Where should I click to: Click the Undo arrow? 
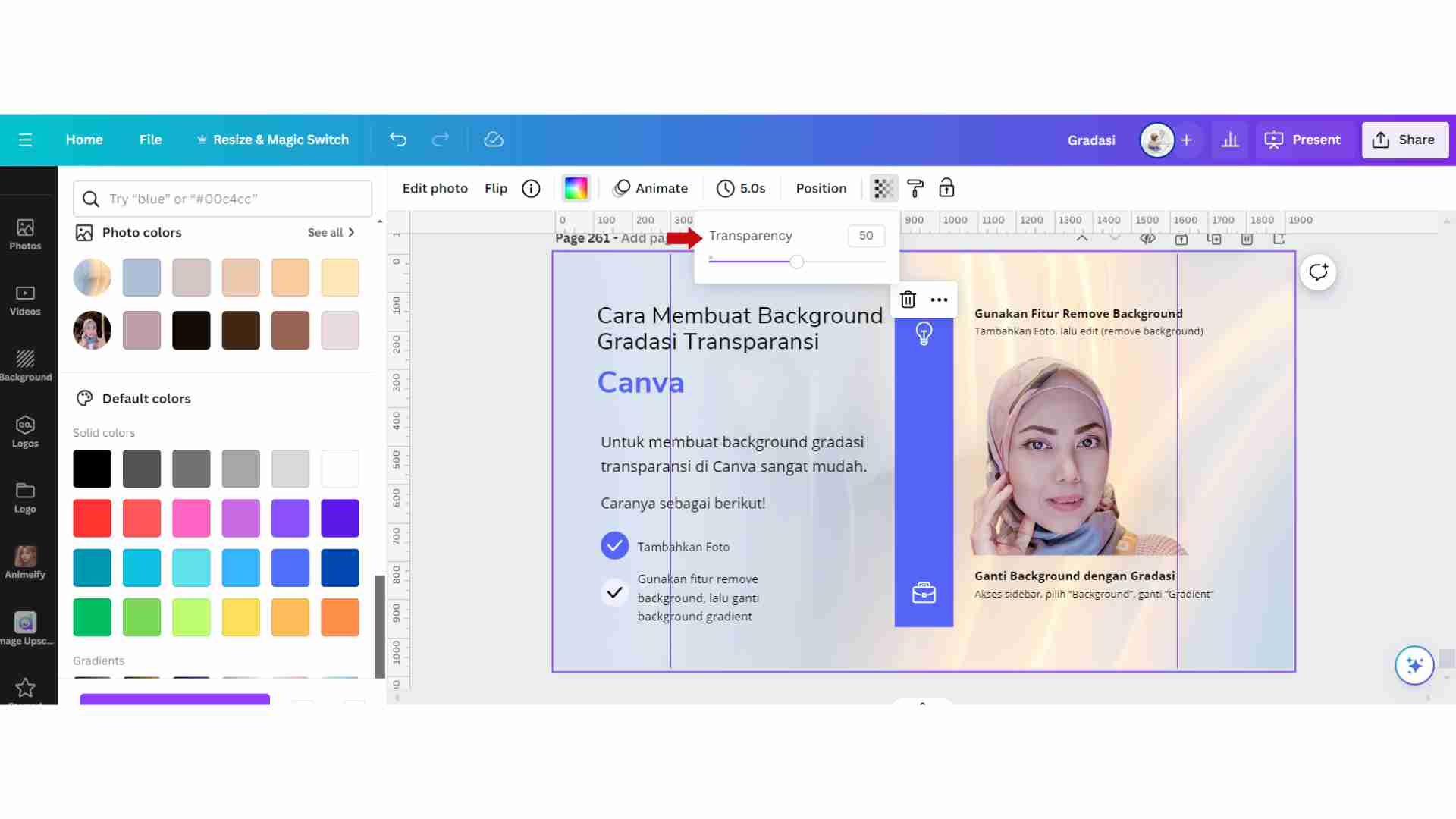pos(398,140)
